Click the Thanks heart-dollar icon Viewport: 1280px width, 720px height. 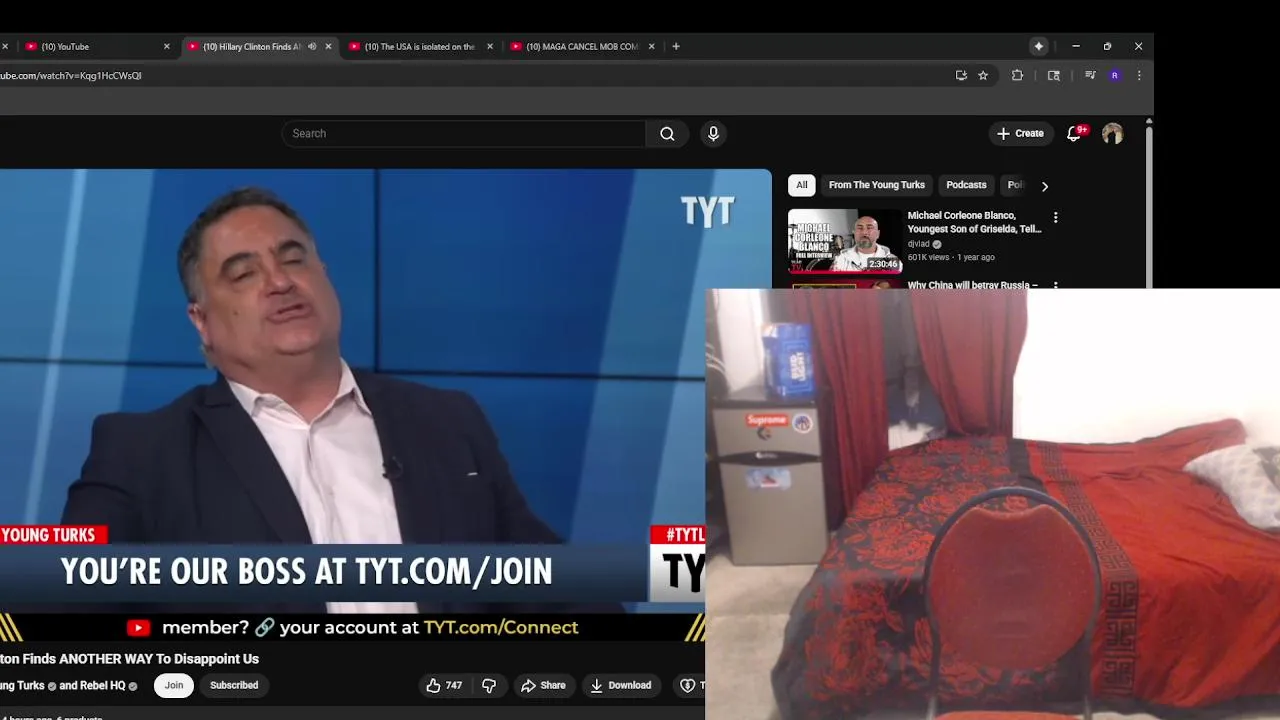(688, 685)
